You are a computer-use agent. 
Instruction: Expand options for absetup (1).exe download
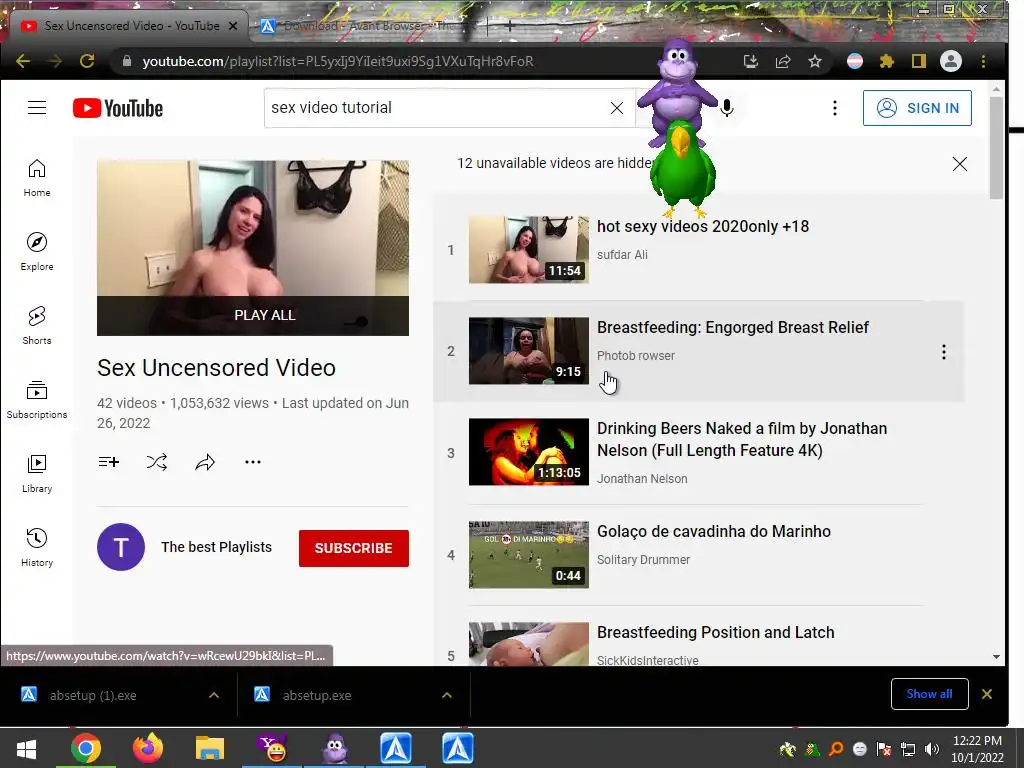[x=214, y=696]
